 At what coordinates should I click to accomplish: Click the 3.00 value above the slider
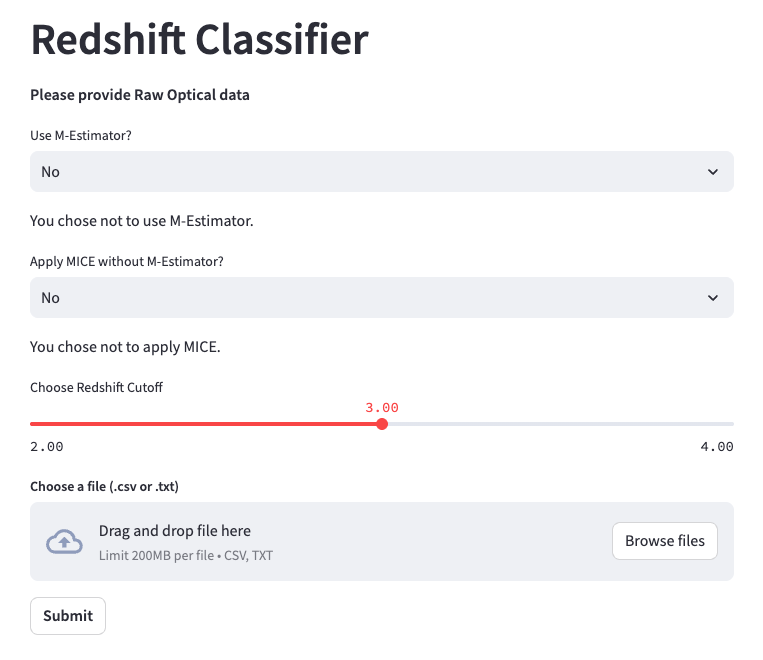[382, 407]
